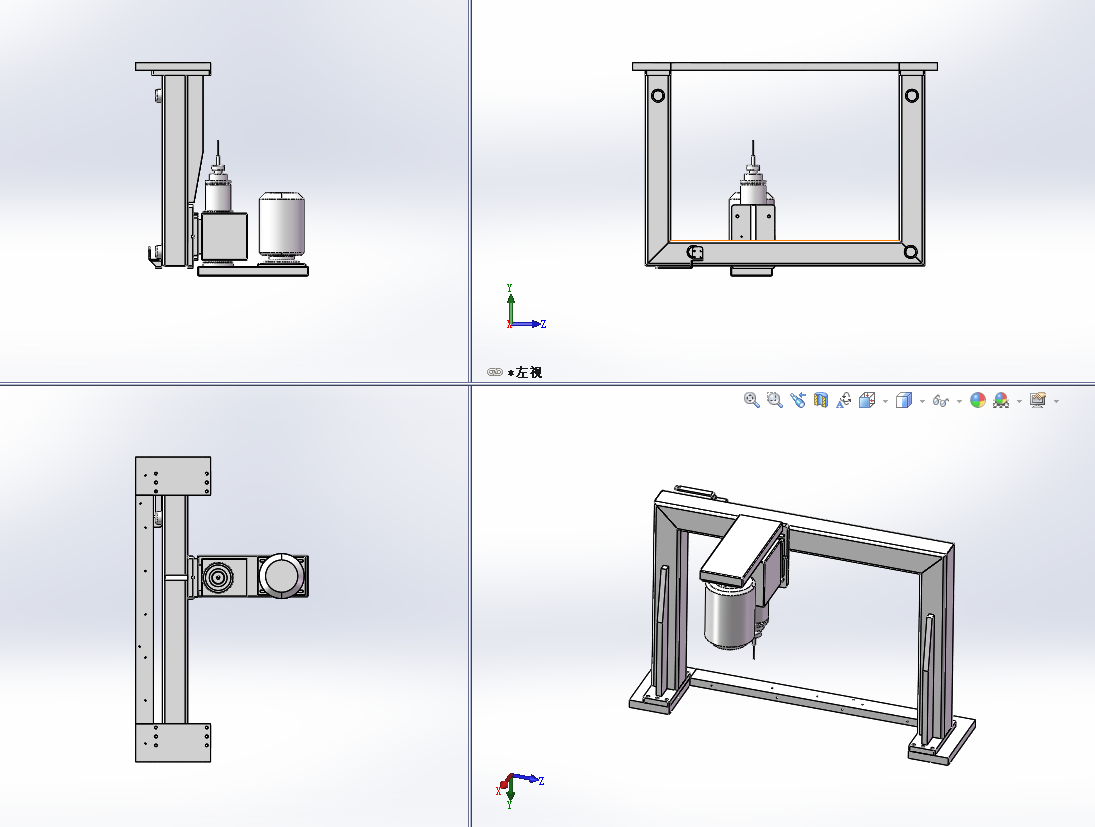Expand the View Settings dropdown arrow
1095x827 pixels.
(x=1056, y=401)
